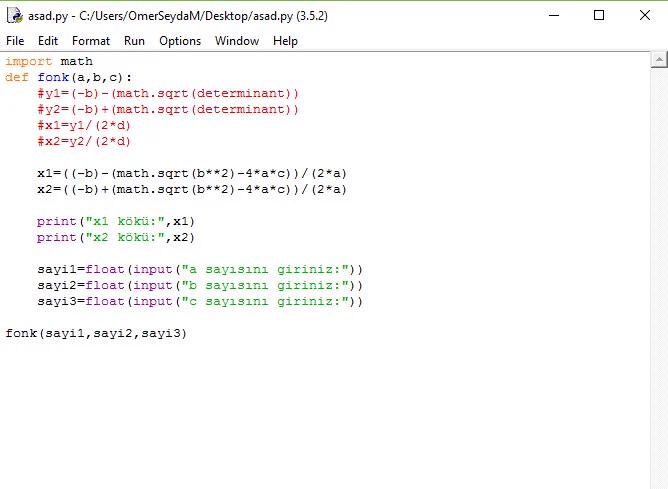Minimize the asad.py editor window
This screenshot has height=489, width=668.
pos(554,16)
